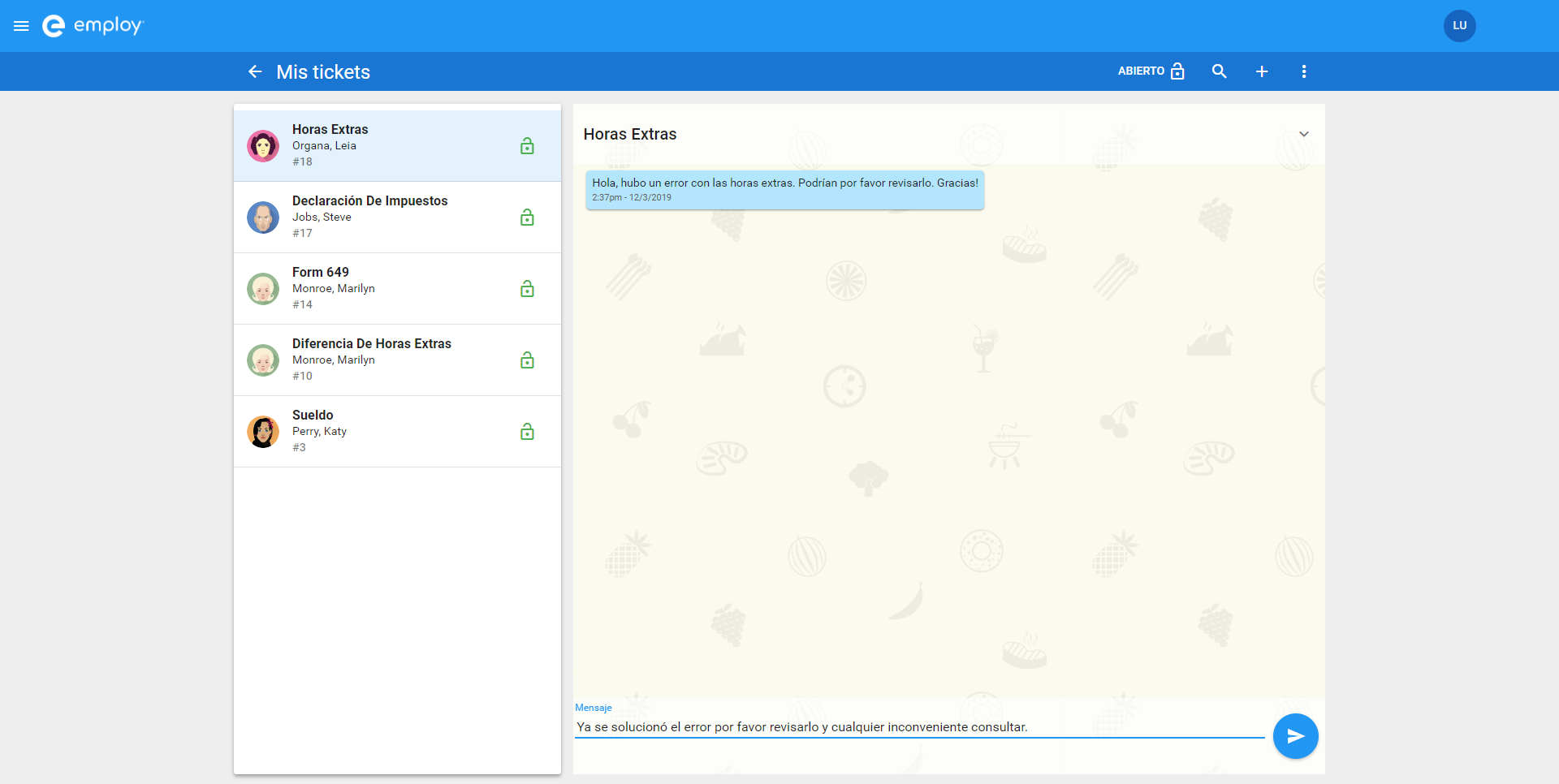Click the received message about horas extras error
Screen dimensions: 1559x784
(x=784, y=190)
